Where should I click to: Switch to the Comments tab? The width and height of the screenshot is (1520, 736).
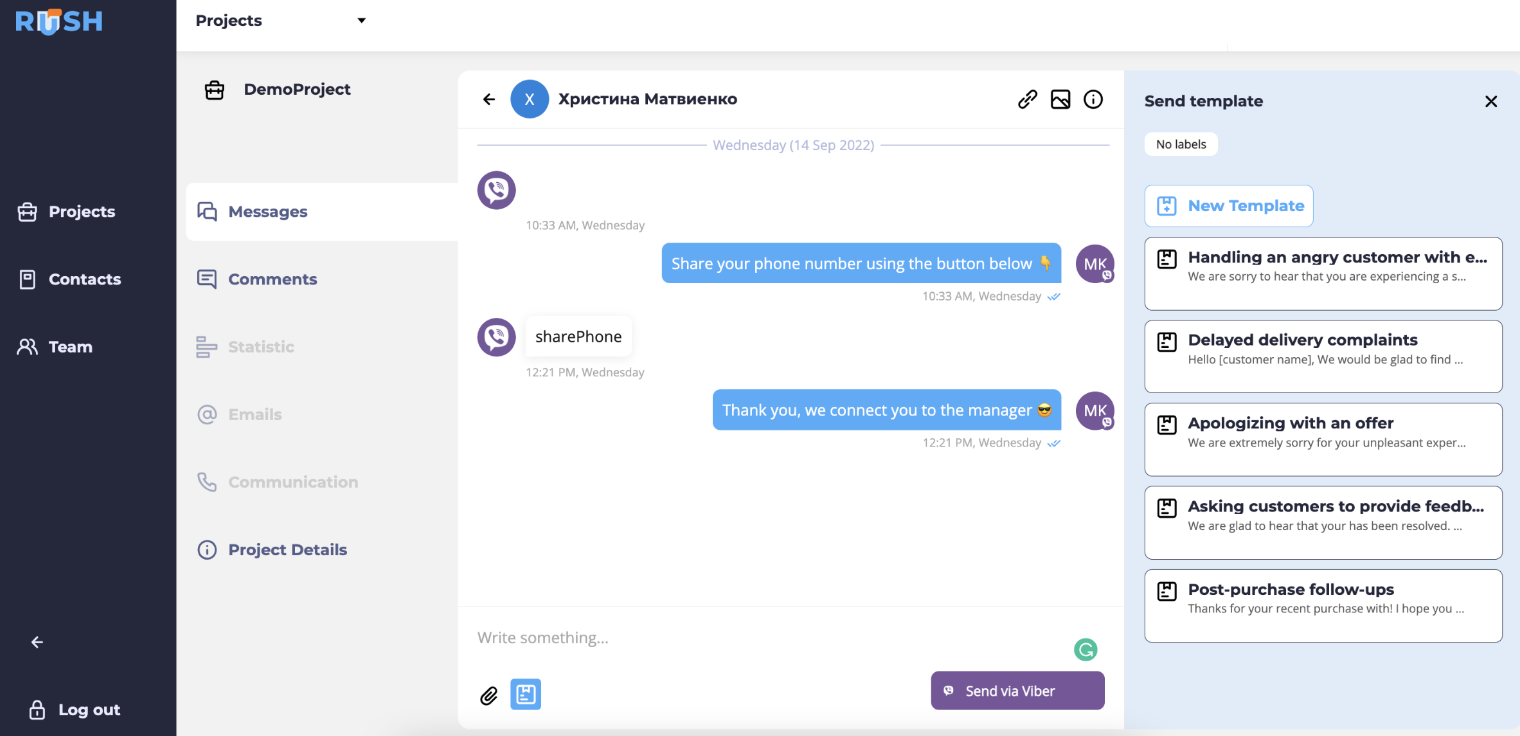click(272, 279)
